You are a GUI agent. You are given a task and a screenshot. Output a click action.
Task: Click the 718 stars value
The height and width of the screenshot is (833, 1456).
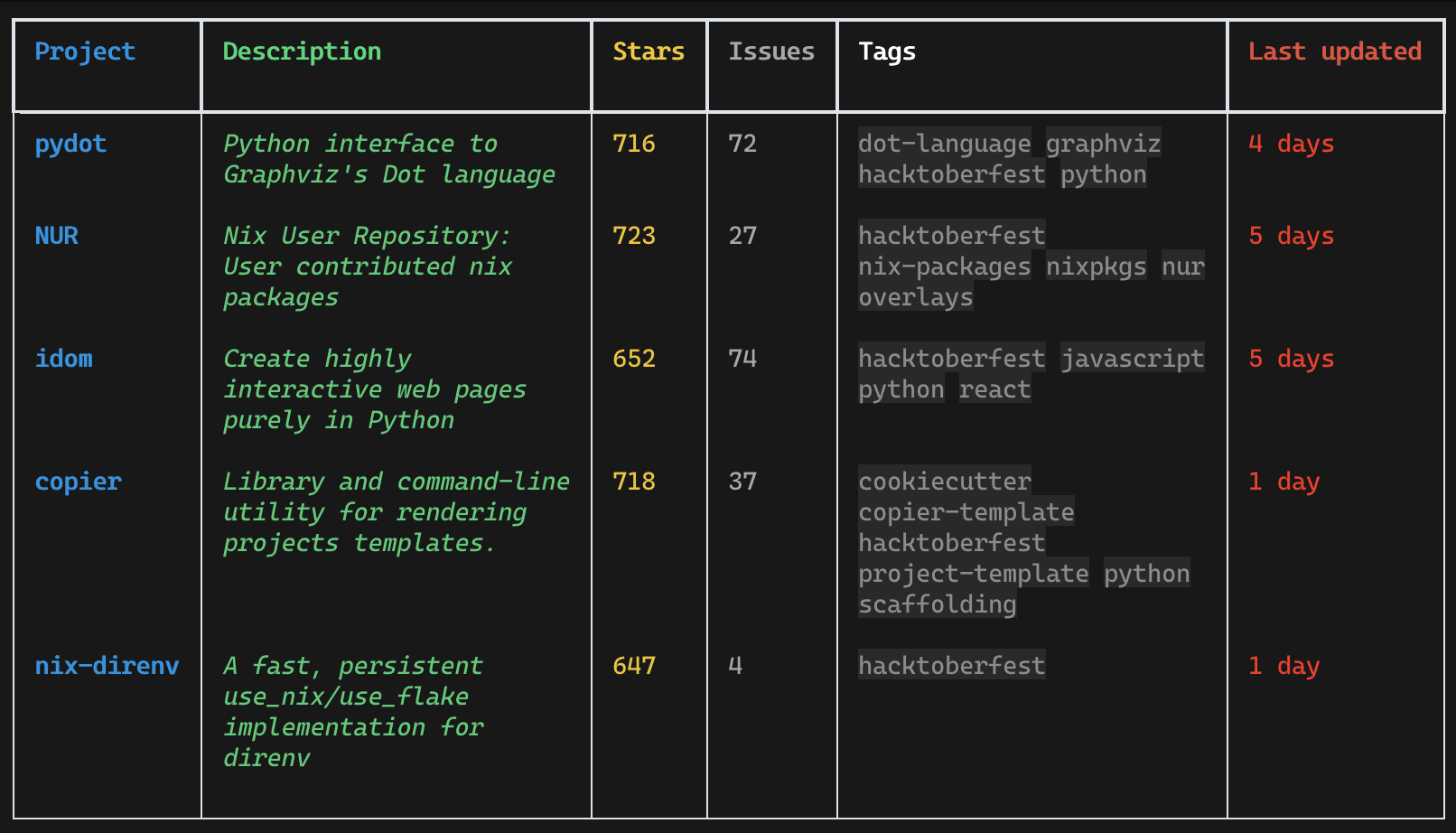point(634,482)
